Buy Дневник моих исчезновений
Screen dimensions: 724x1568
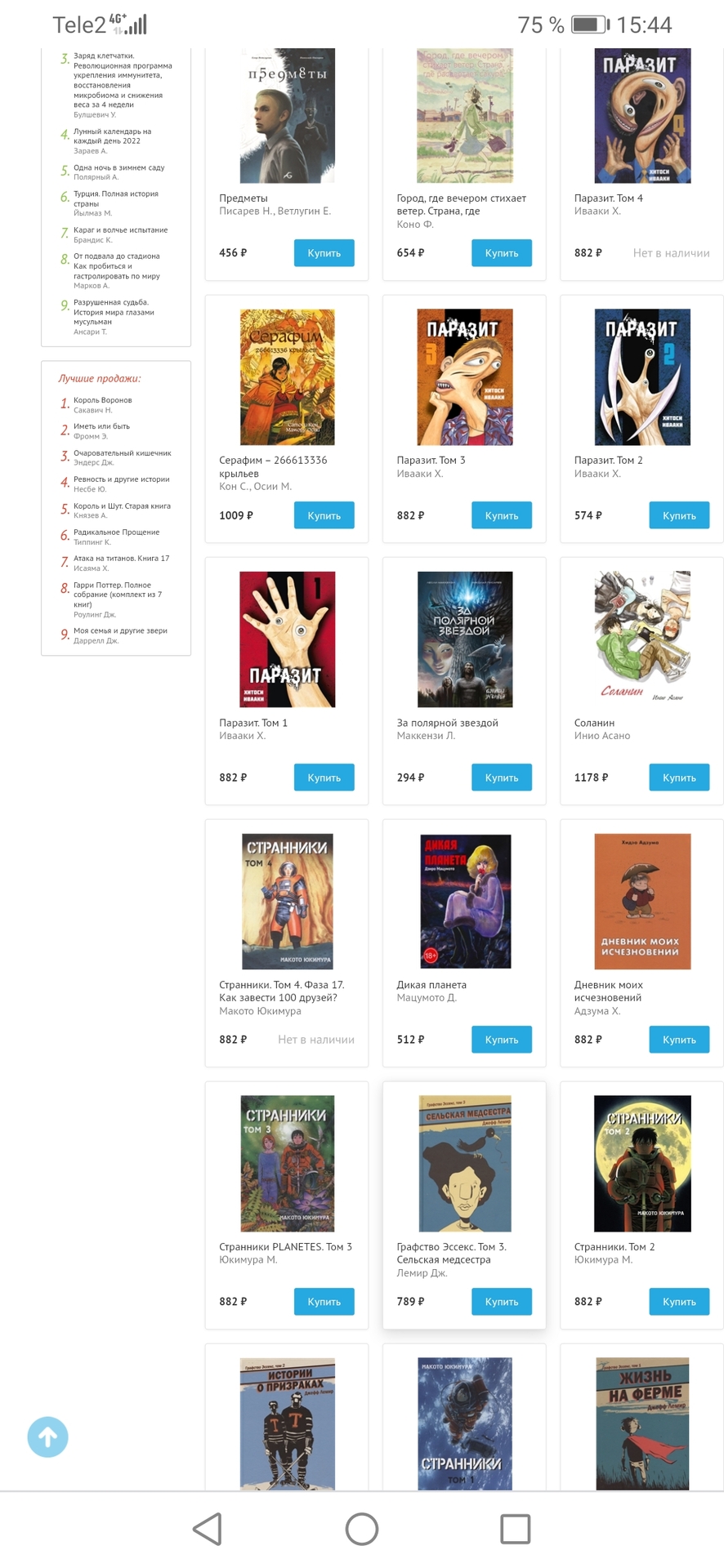point(679,1040)
